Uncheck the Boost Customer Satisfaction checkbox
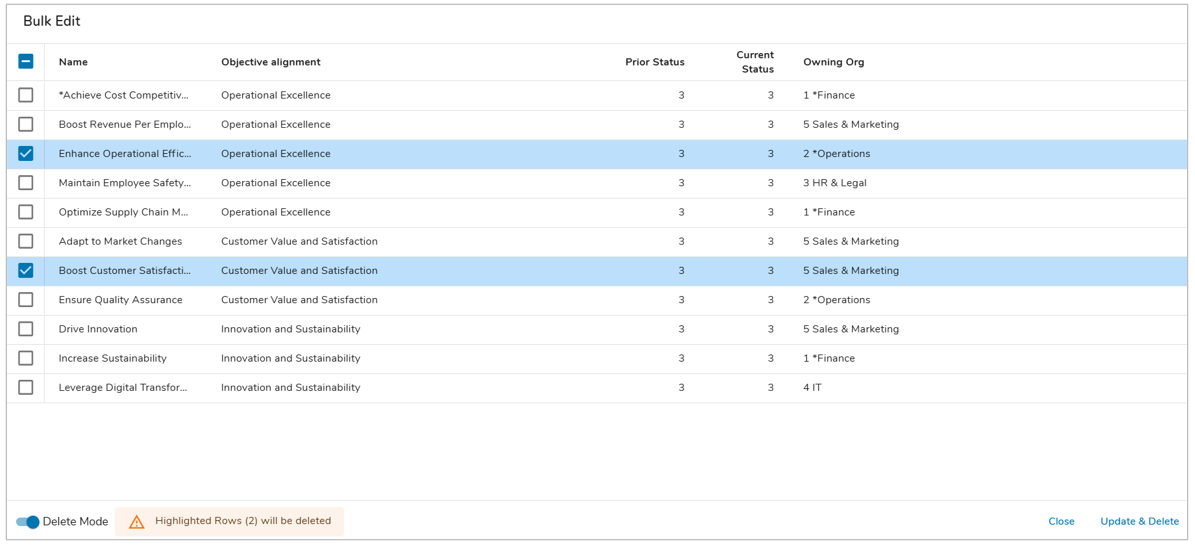The image size is (1195, 545). (x=26, y=271)
